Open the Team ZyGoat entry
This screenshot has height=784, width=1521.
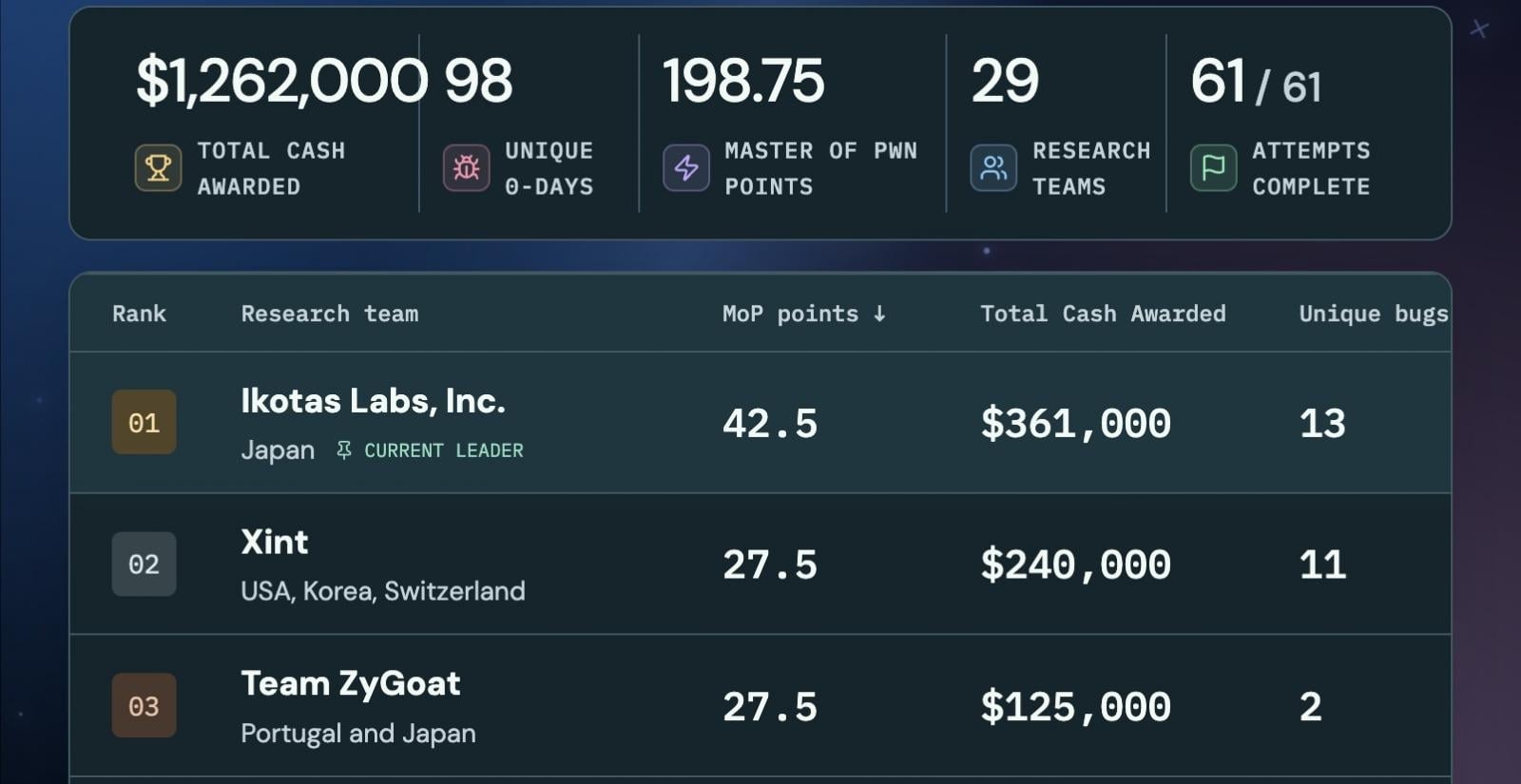[351, 684]
